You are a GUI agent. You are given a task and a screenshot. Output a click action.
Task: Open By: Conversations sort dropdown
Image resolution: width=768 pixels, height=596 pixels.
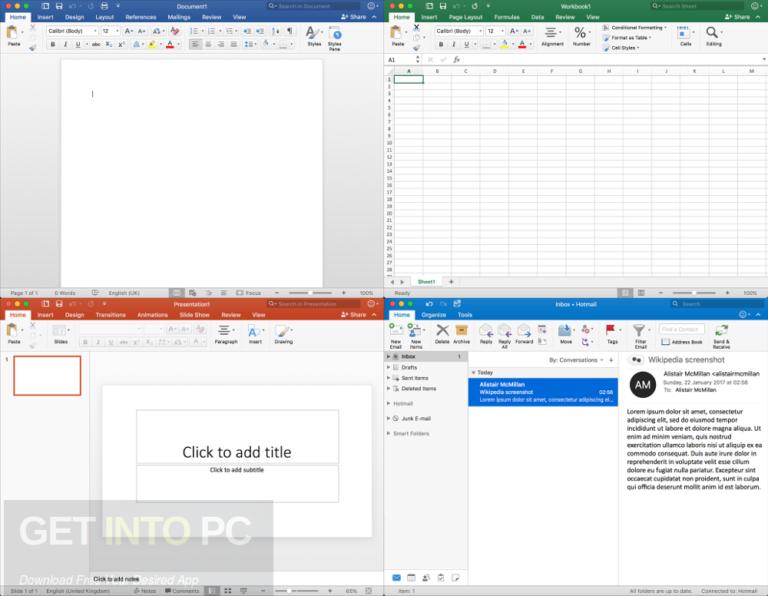click(x=576, y=360)
